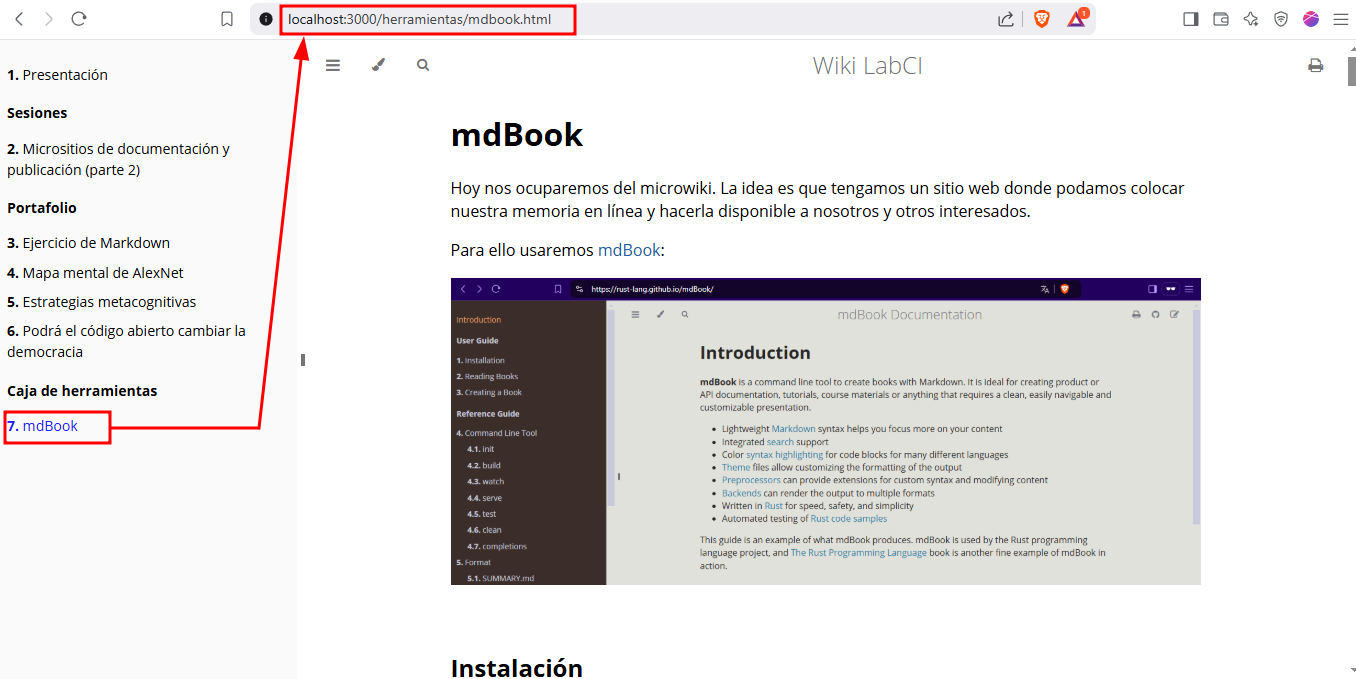Open Brave VPN icon
This screenshot has width=1356, height=679.
[x=1281, y=19]
